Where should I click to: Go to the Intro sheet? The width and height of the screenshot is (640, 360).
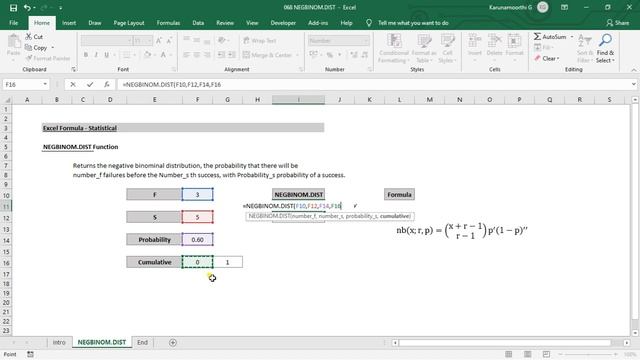coord(59,342)
